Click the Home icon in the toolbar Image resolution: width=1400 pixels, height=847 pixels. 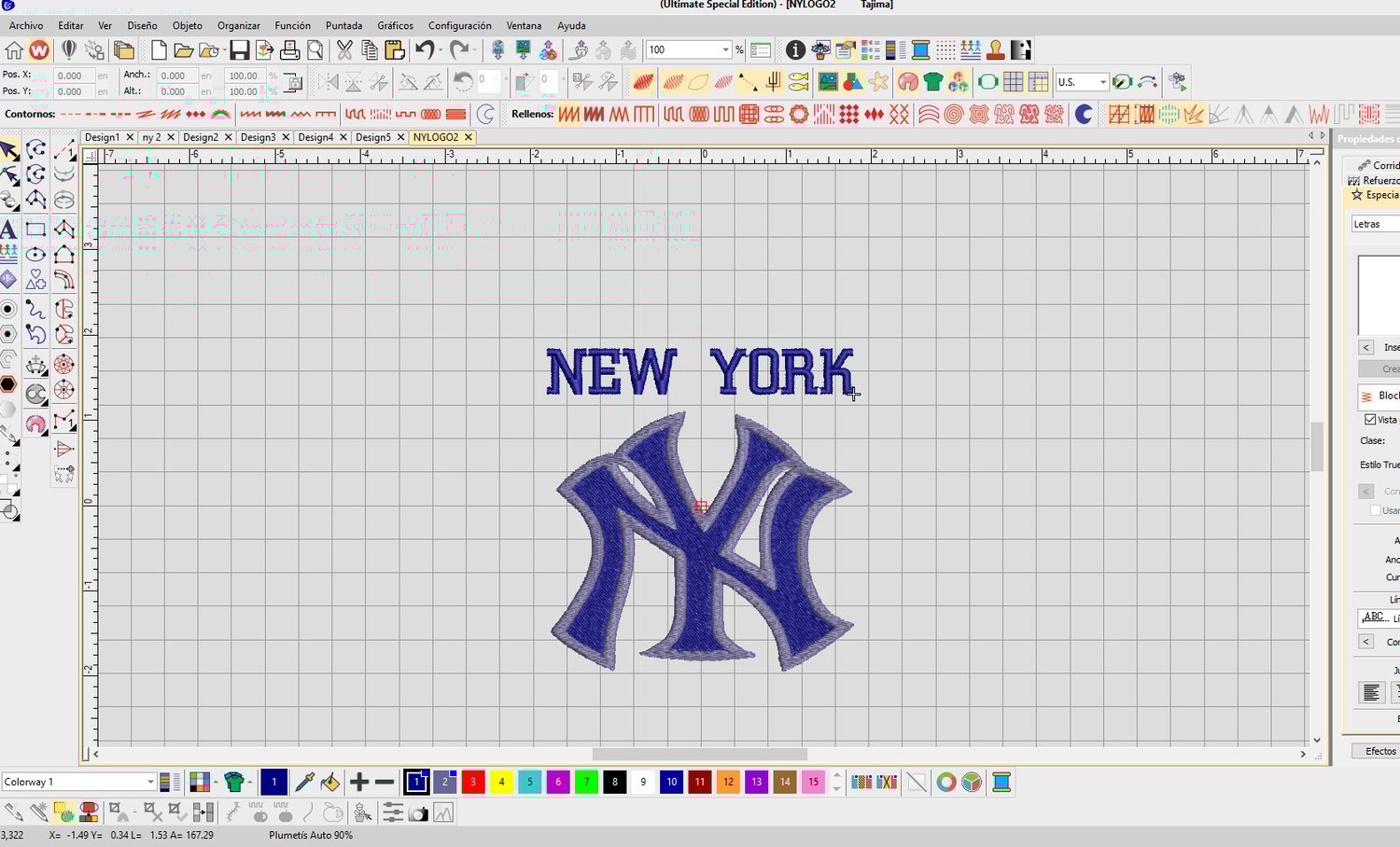pyautogui.click(x=14, y=49)
